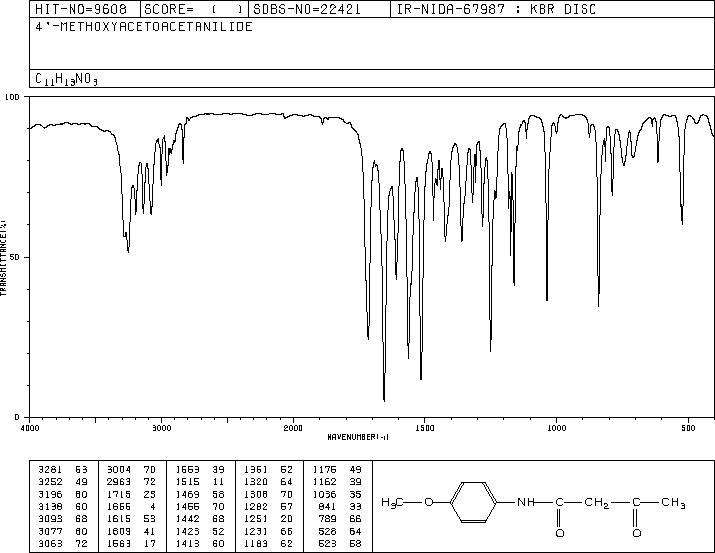Select the WAVENUMBER axis title
The height and width of the screenshot is (553, 715).
(358, 437)
